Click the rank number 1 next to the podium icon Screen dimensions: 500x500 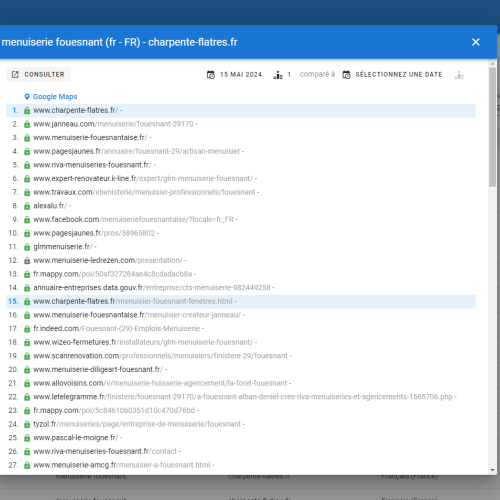(289, 74)
